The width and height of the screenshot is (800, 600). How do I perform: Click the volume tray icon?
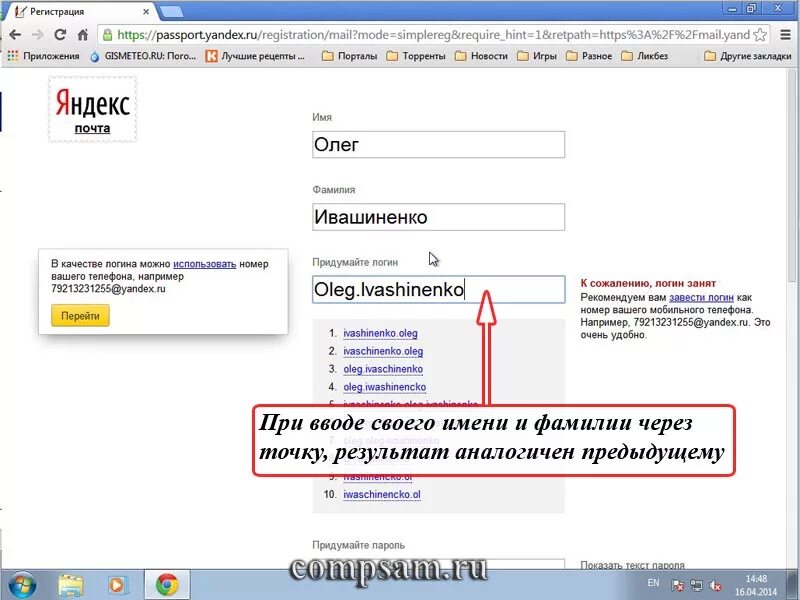[715, 585]
